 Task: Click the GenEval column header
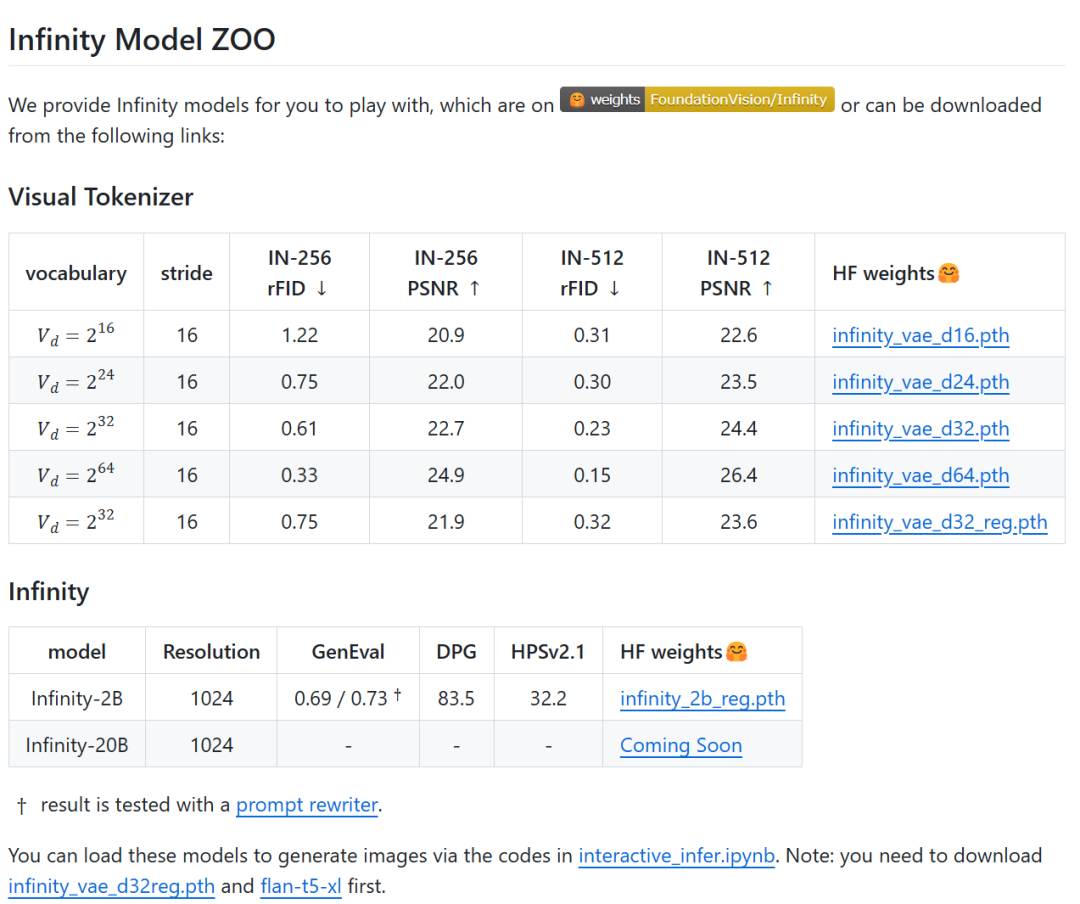click(x=348, y=652)
